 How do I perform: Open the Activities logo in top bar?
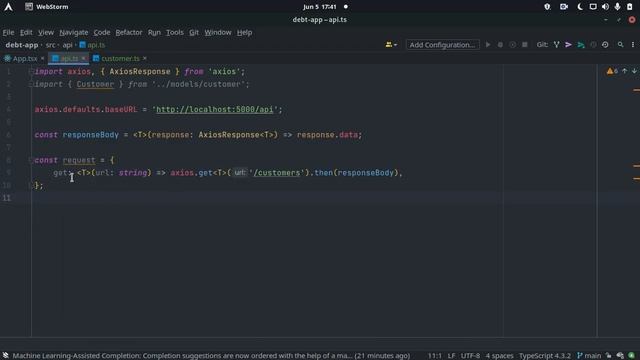(x=8, y=7)
